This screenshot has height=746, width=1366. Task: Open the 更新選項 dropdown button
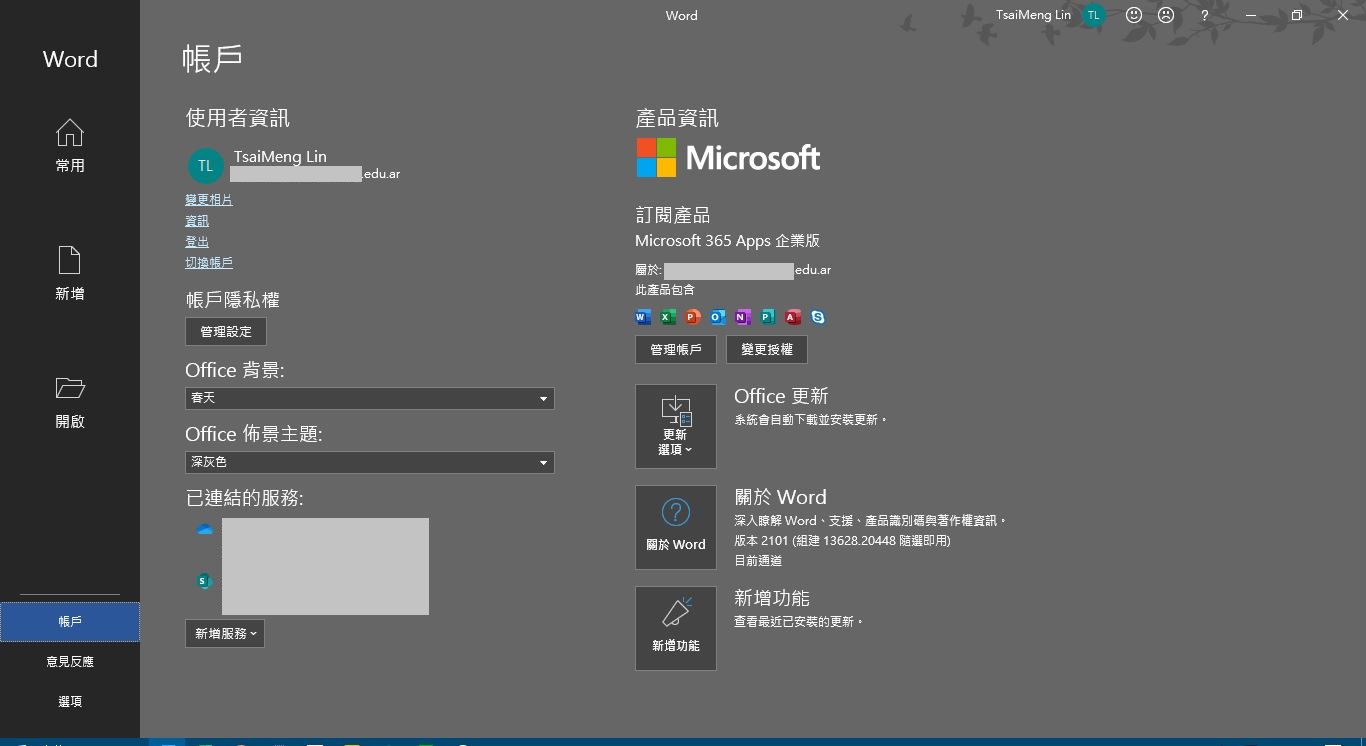point(676,427)
